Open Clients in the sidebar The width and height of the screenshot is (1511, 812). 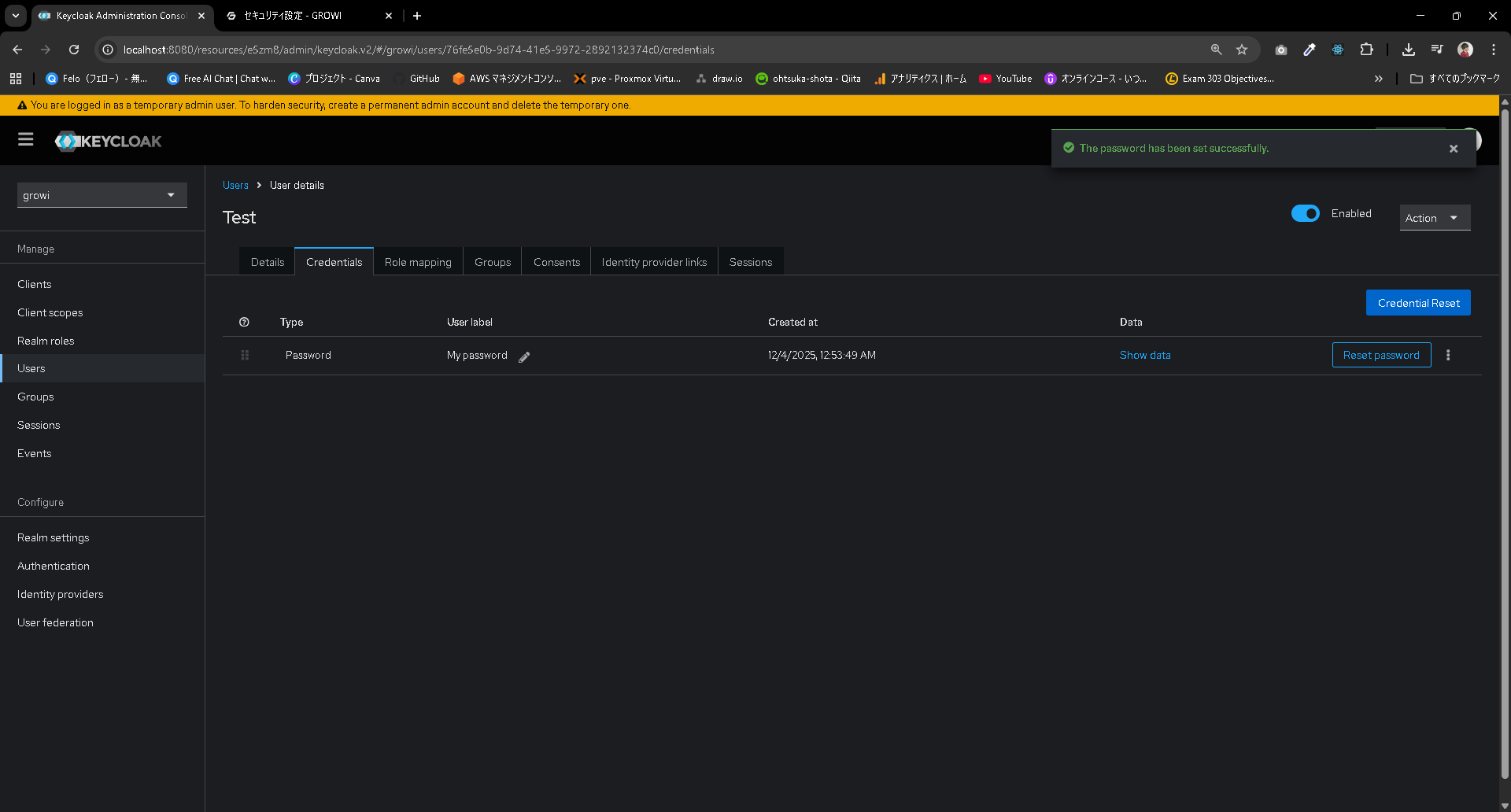(102, 284)
